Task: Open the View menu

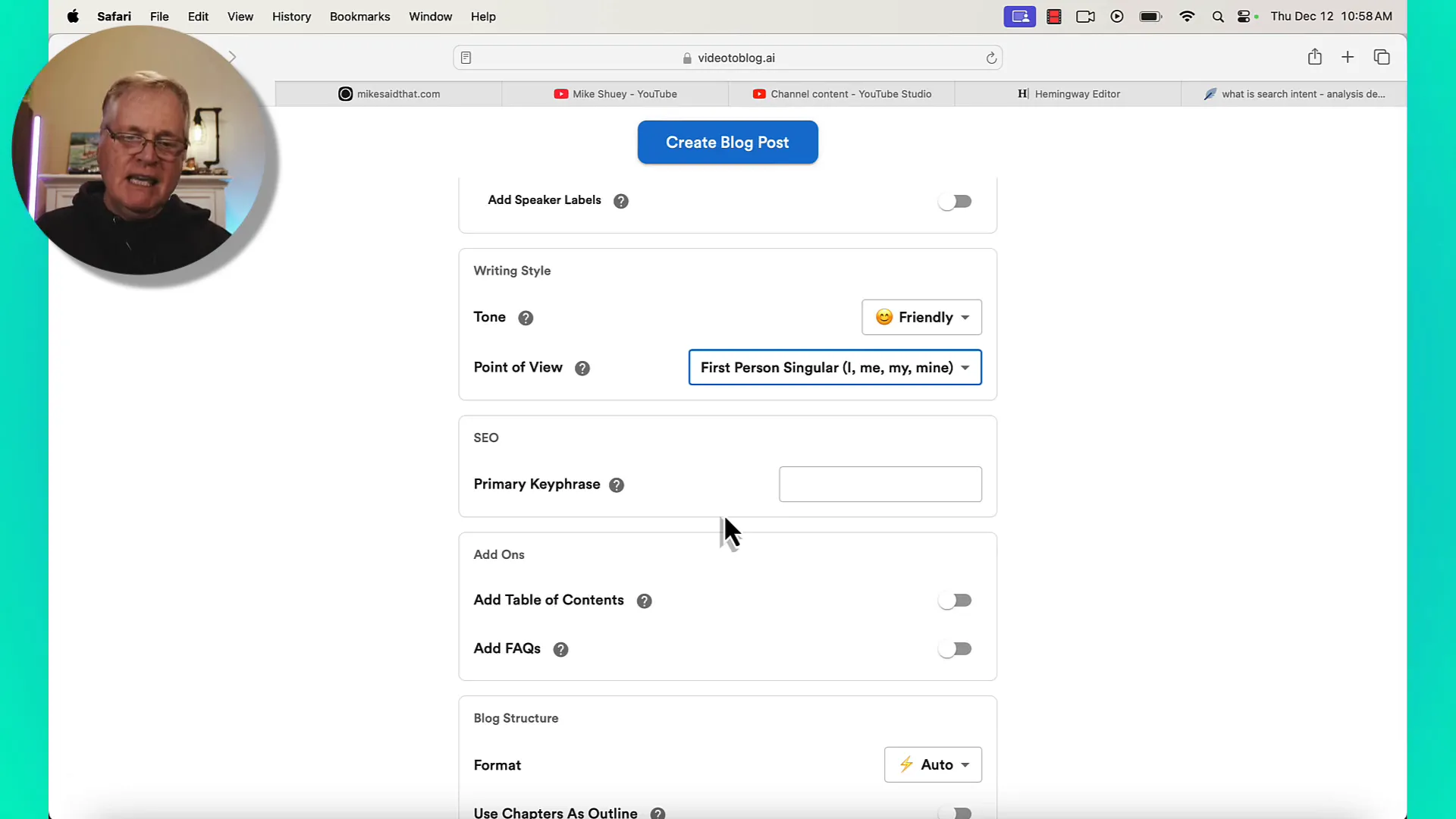Action: click(x=240, y=16)
